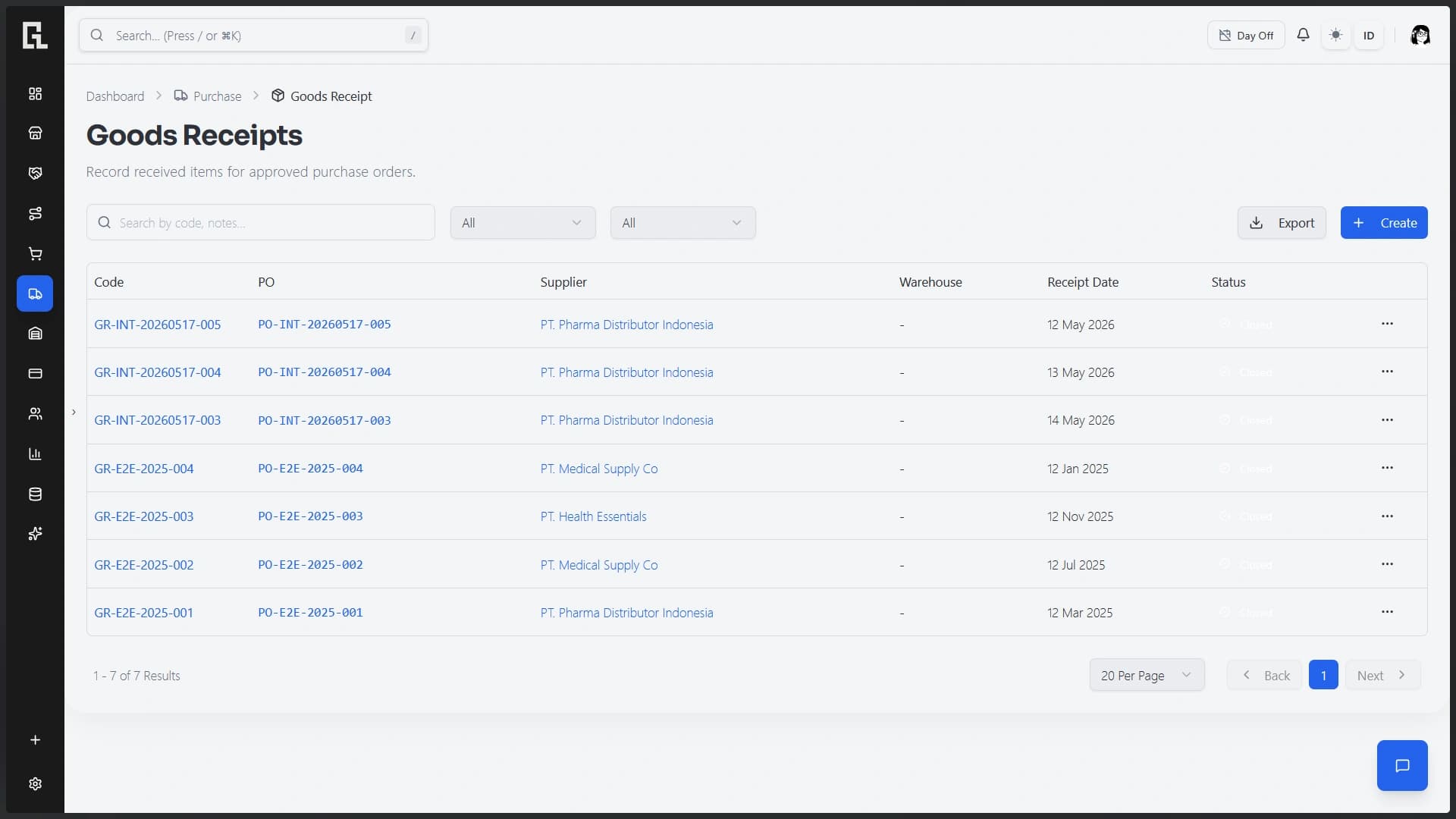Go to Purchase breadcrumb
This screenshot has height=819, width=1456.
pyautogui.click(x=208, y=96)
